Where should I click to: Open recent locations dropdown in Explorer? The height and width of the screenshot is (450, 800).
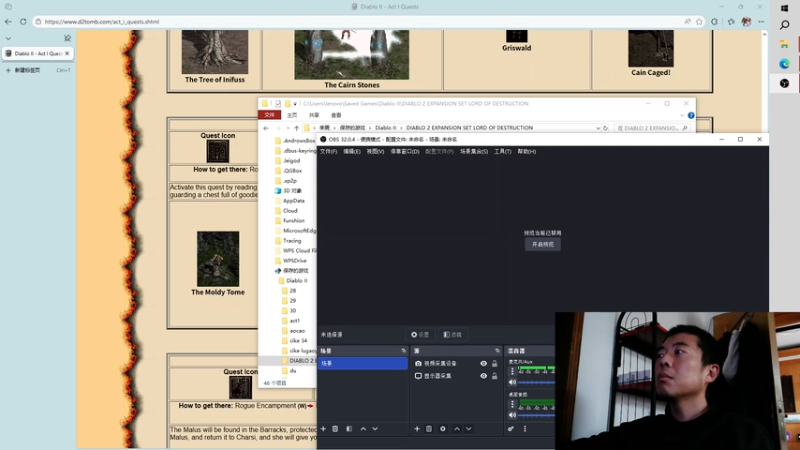point(288,128)
